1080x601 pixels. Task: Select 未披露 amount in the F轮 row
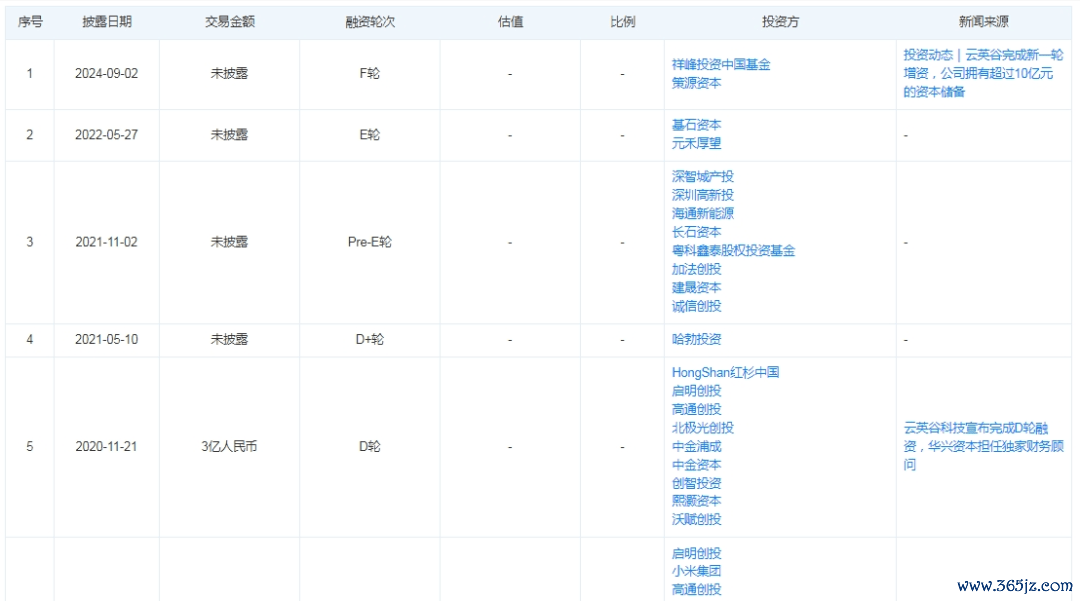click(229, 74)
